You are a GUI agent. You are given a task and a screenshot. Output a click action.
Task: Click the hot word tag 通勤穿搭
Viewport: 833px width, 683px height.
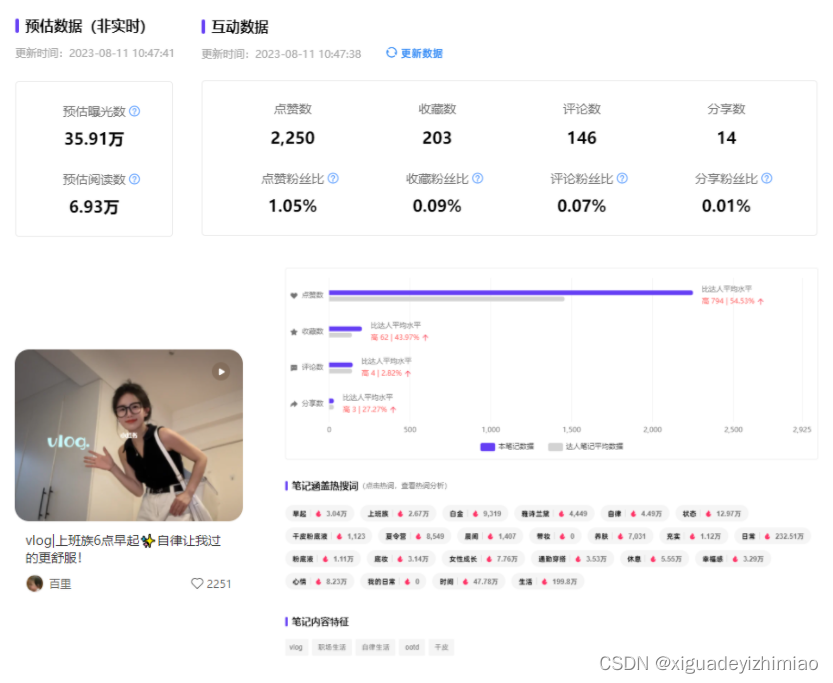(x=572, y=559)
